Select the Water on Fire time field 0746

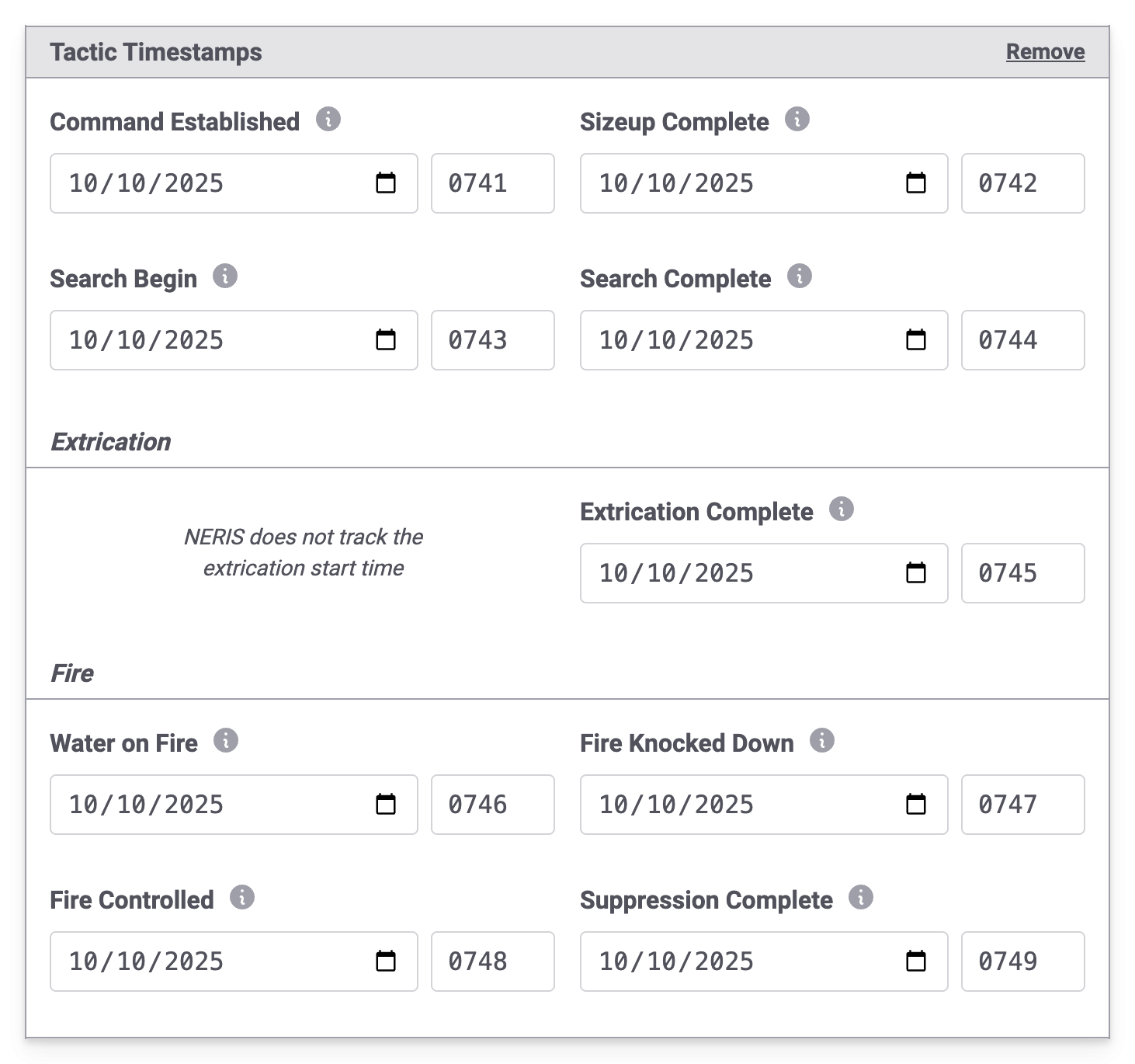coord(492,805)
